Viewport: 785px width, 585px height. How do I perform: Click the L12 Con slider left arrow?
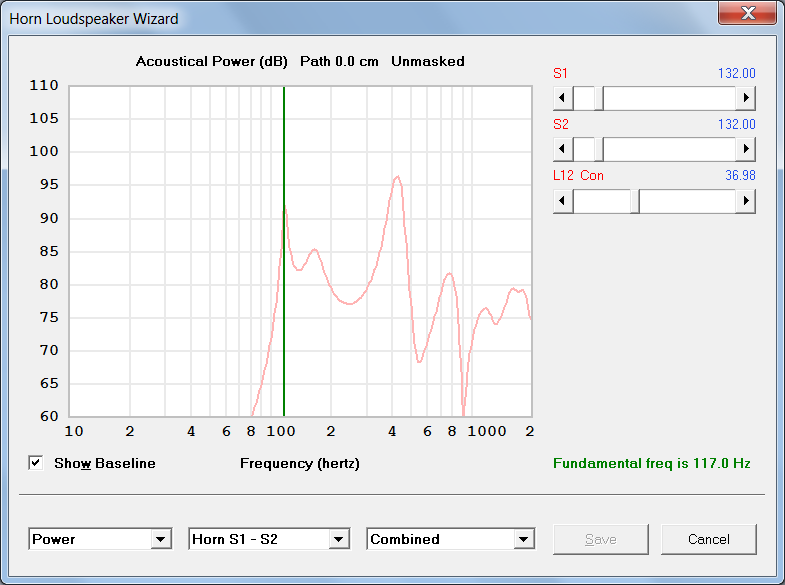(x=563, y=201)
